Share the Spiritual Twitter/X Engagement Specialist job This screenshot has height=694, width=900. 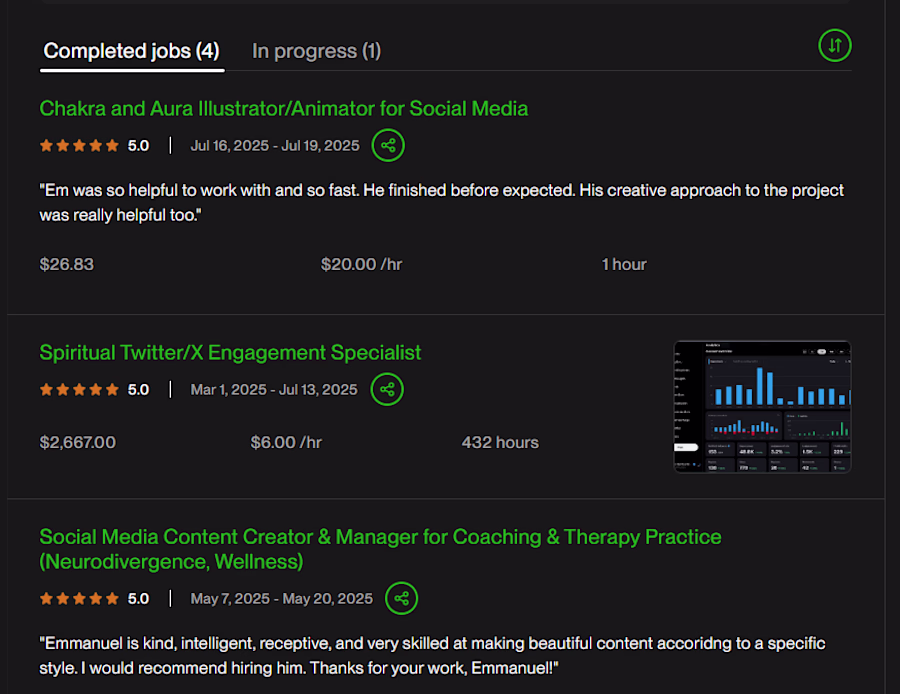click(x=387, y=390)
